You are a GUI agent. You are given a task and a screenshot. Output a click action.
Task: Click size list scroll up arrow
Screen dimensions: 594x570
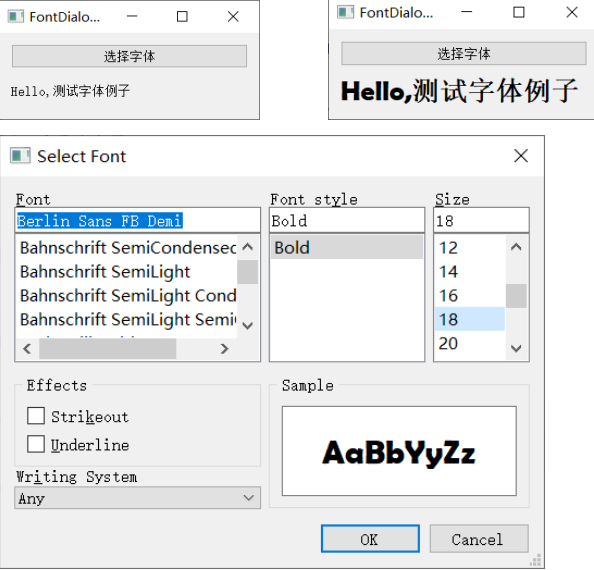[516, 247]
